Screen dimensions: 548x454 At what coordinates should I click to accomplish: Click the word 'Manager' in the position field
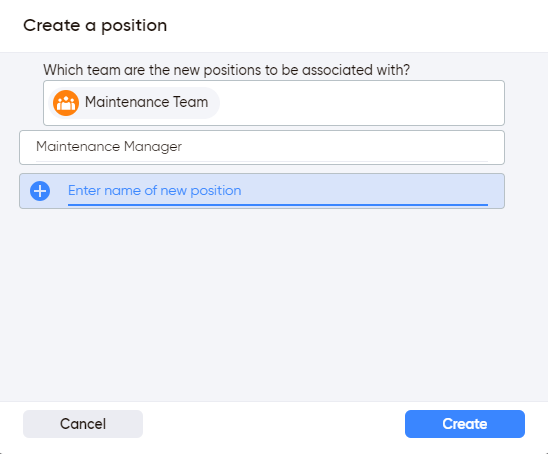153,147
